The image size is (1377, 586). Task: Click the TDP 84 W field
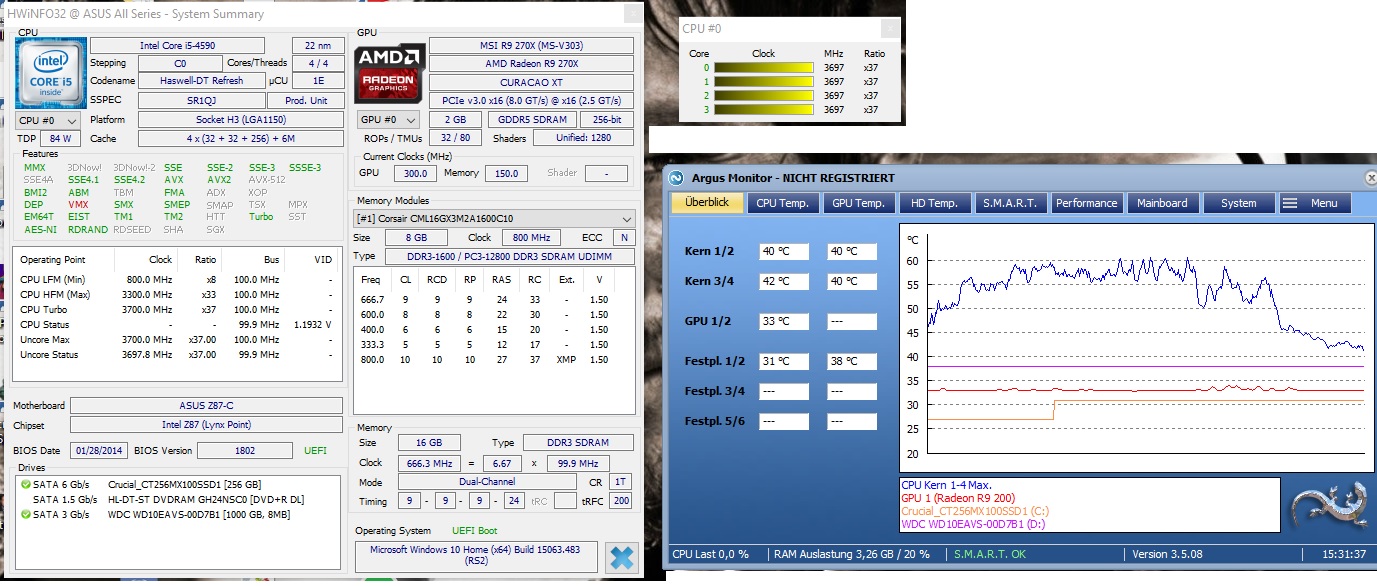(60, 139)
